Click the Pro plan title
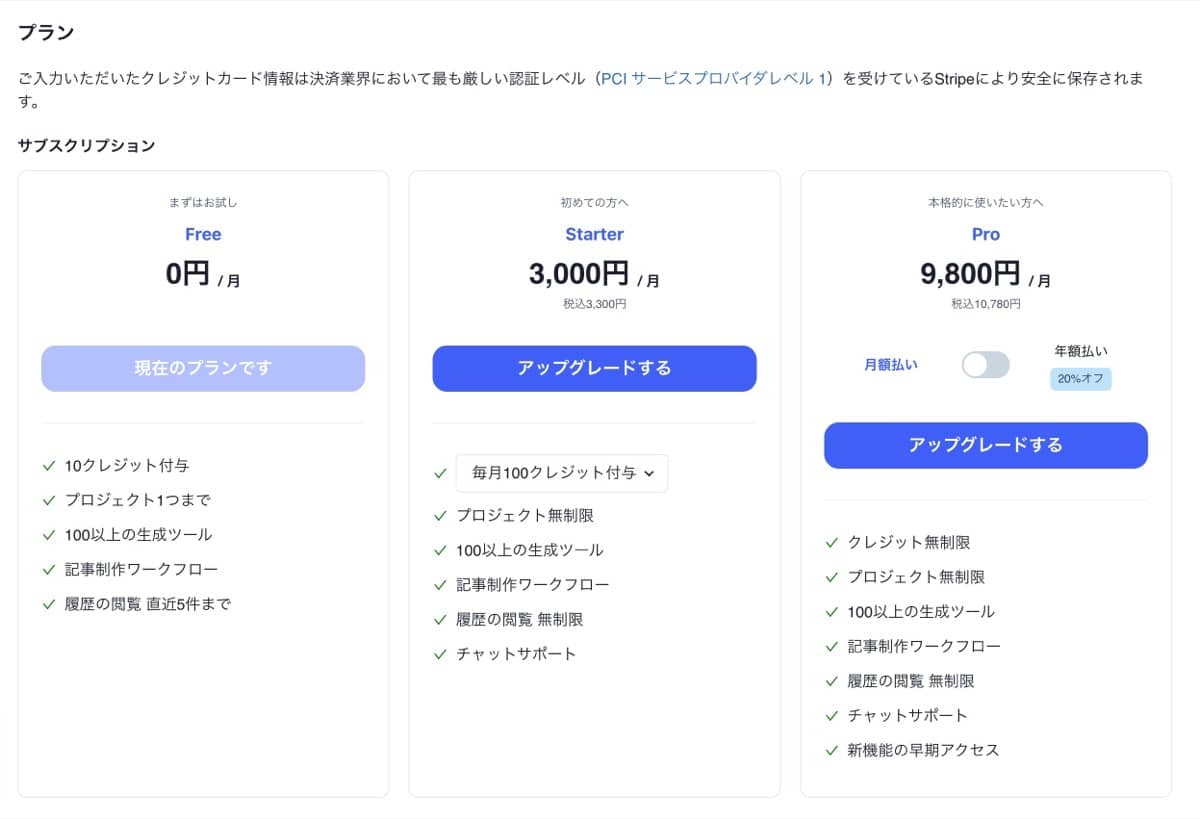Image resolution: width=1200 pixels, height=819 pixels. click(985, 234)
